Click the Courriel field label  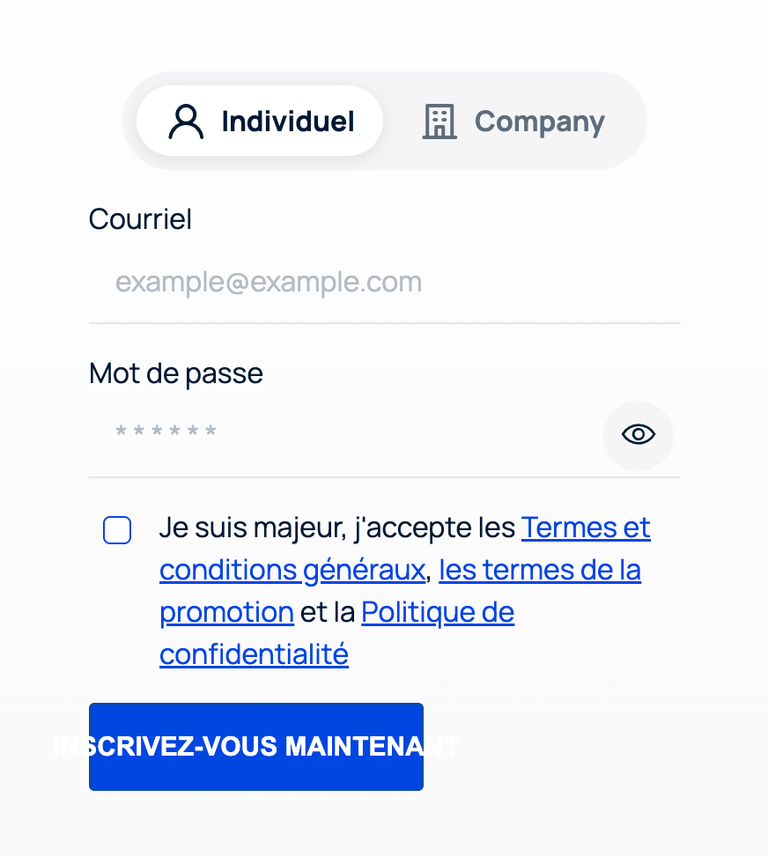140,219
